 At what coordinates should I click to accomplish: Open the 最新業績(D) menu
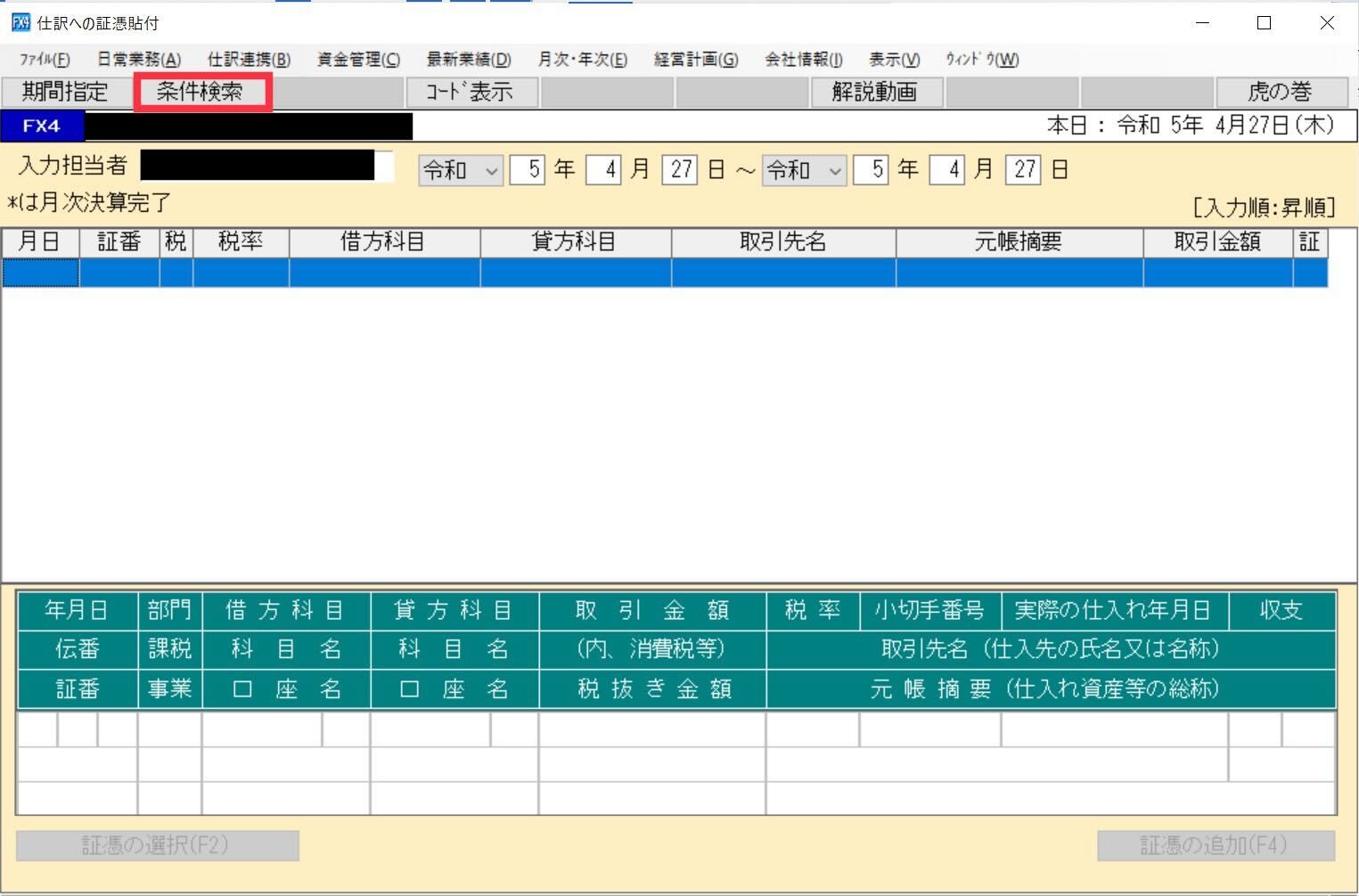tap(469, 60)
